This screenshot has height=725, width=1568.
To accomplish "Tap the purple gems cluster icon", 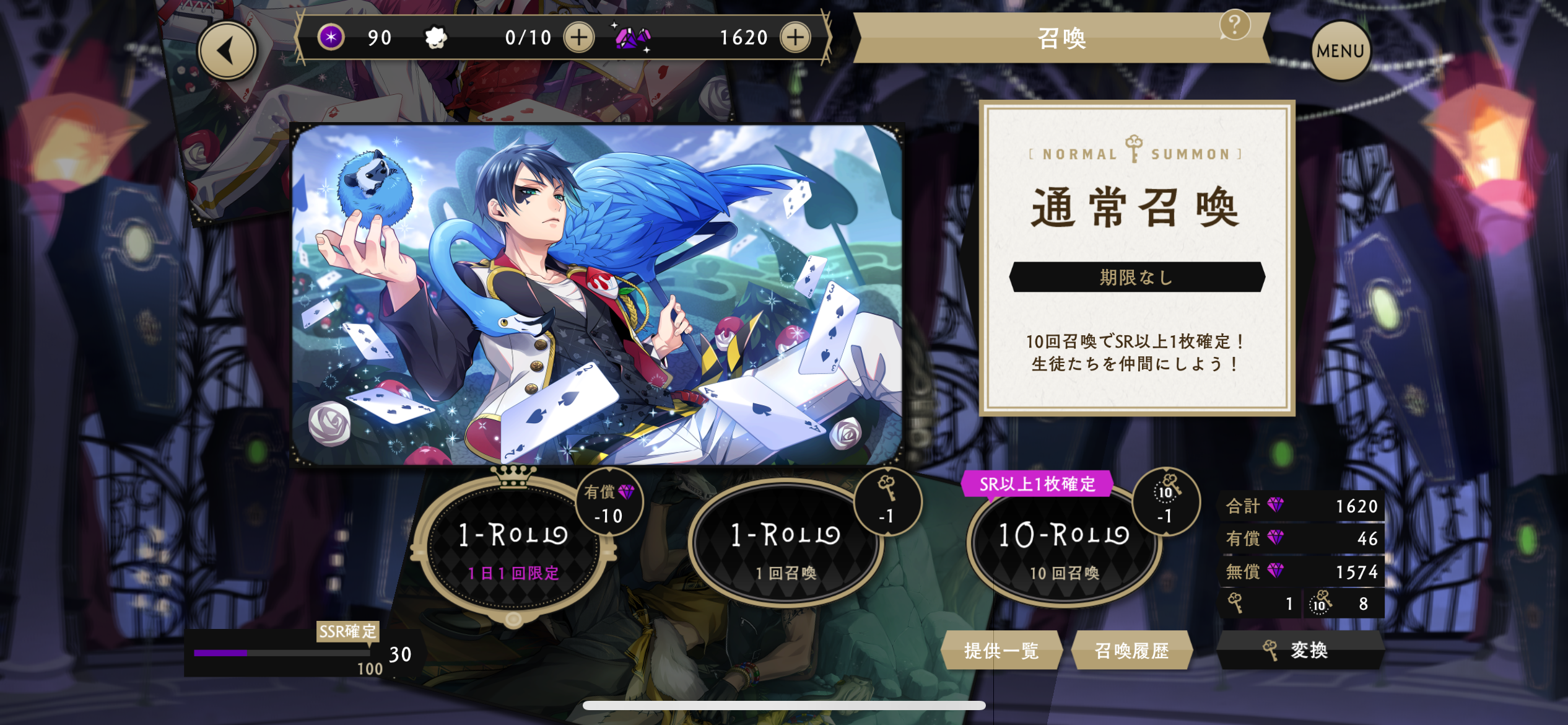I will click(x=632, y=38).
